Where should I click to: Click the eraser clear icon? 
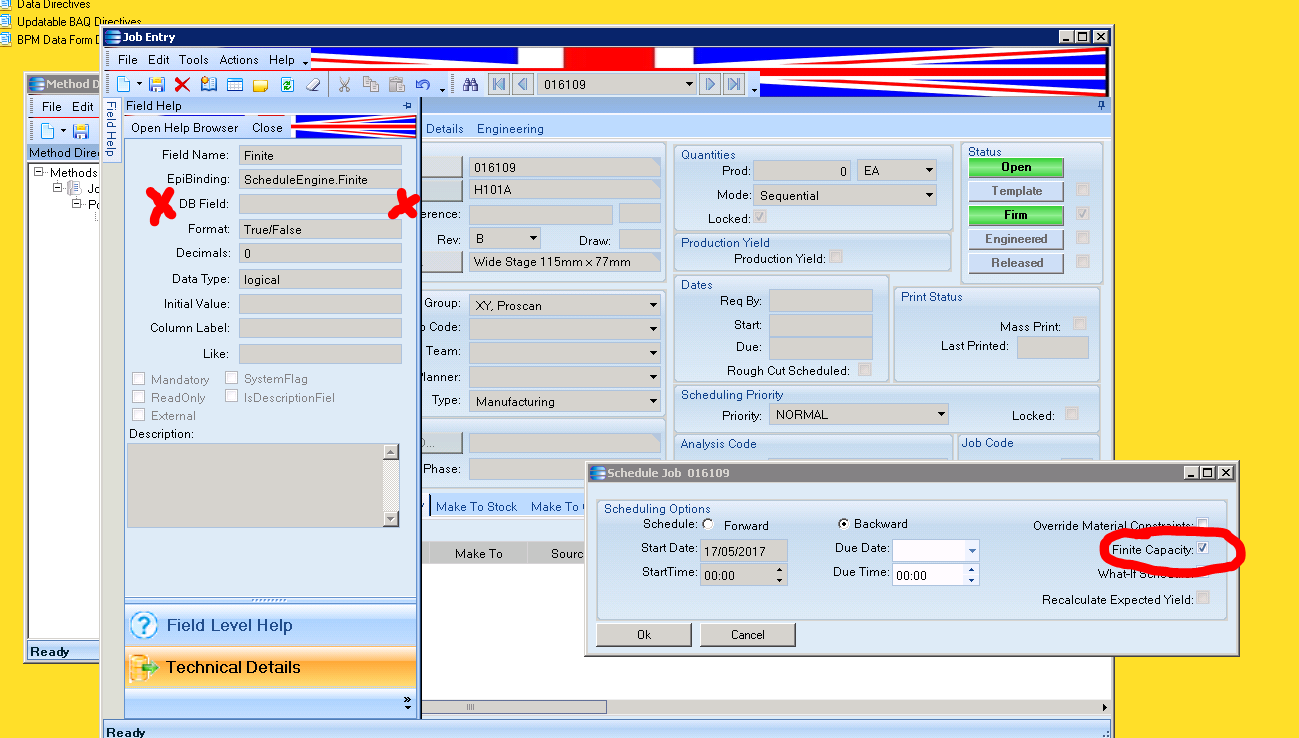[313, 85]
